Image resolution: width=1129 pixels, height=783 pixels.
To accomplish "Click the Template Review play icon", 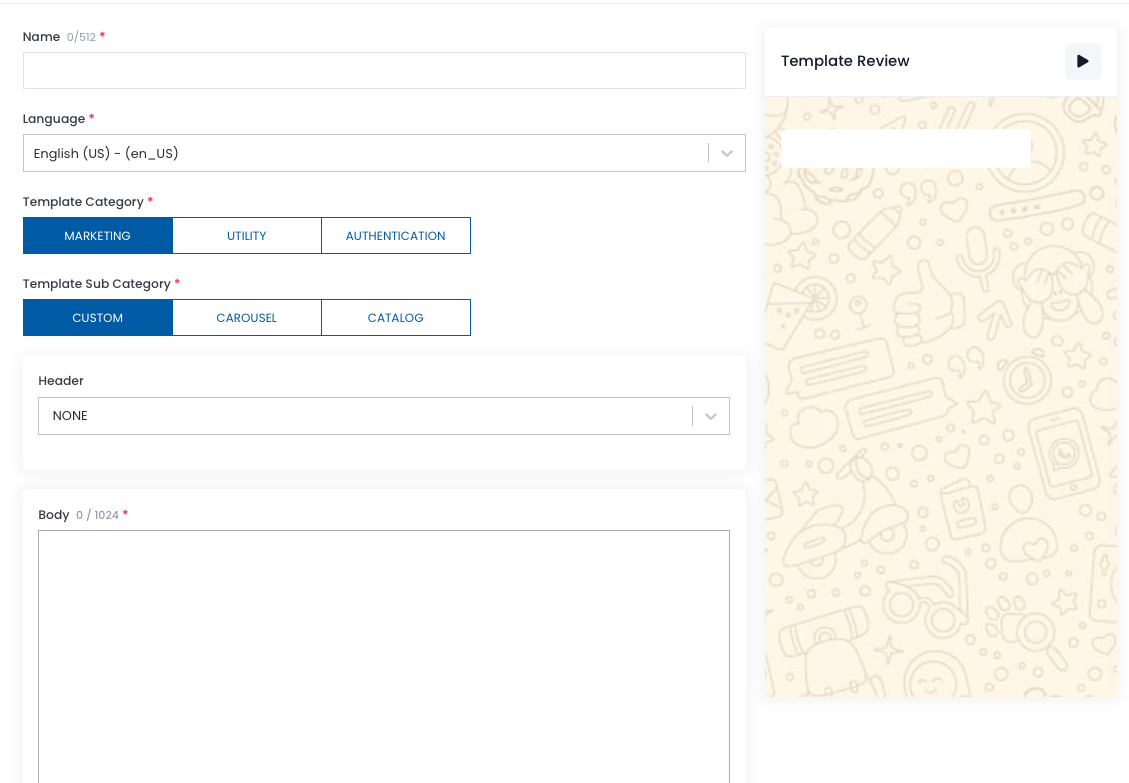I will (1082, 61).
